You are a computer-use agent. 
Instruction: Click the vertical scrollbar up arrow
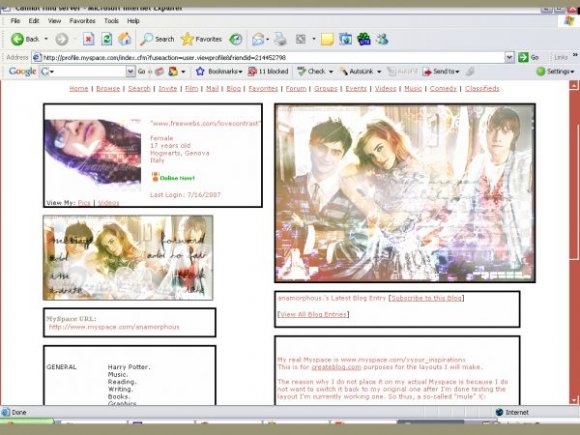pos(574,85)
